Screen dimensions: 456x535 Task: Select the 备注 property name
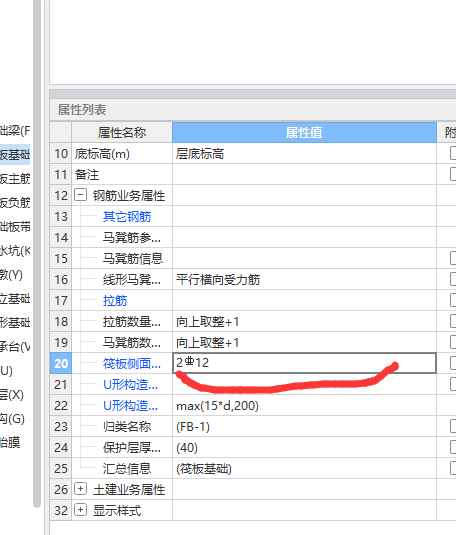point(87,175)
